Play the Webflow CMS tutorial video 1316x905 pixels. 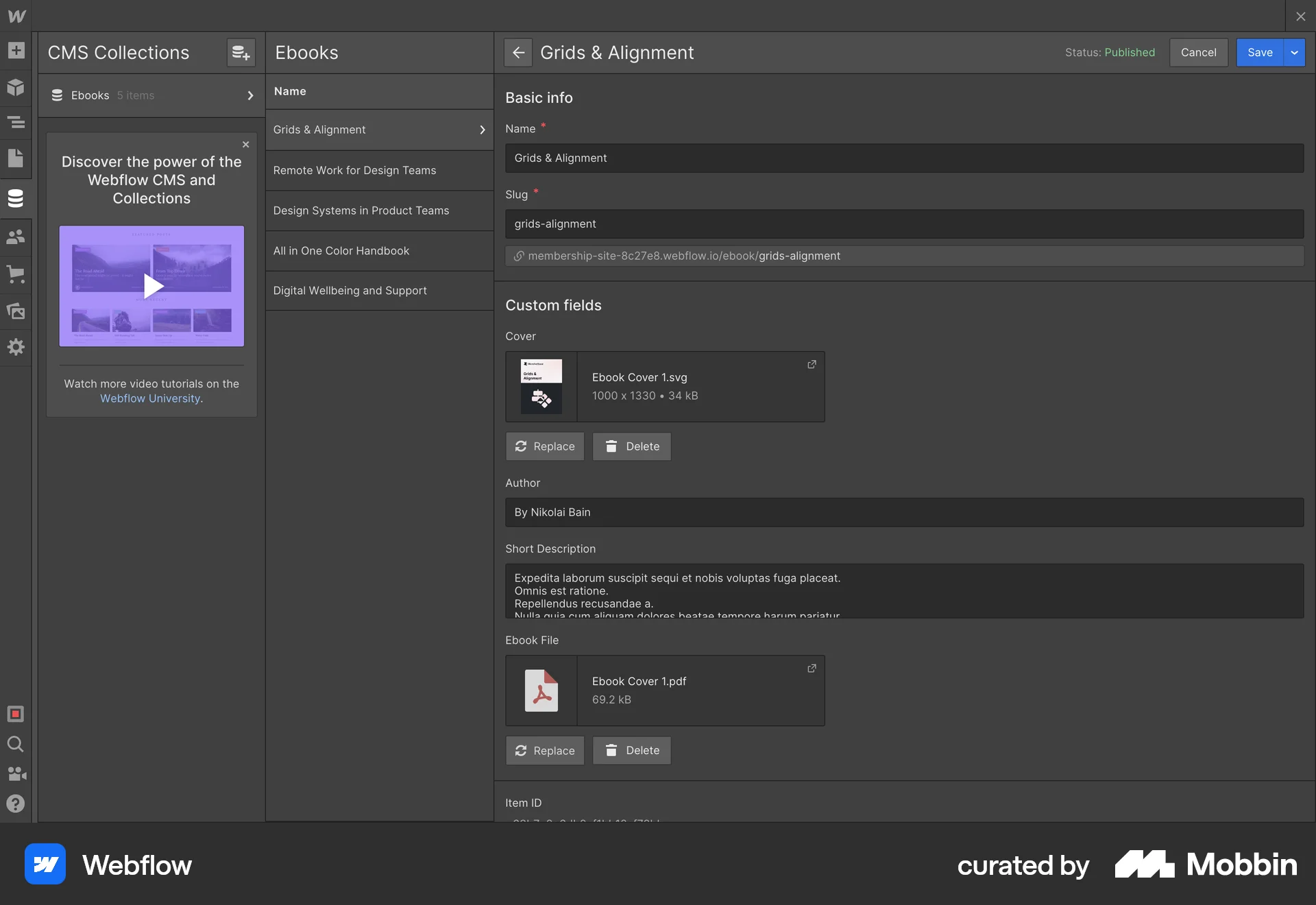click(151, 286)
